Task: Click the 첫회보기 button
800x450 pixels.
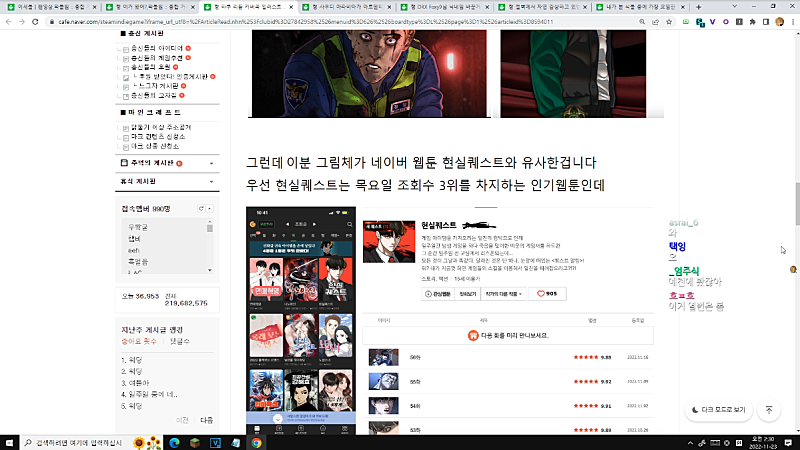Action: pos(467,294)
